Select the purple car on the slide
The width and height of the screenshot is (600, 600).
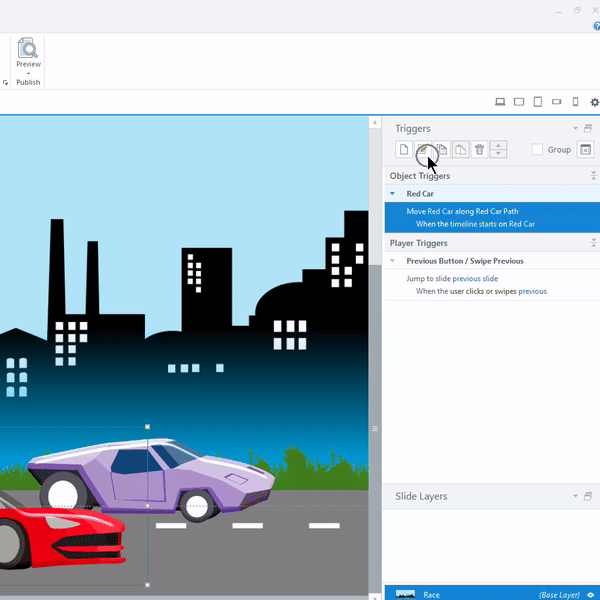[152, 481]
